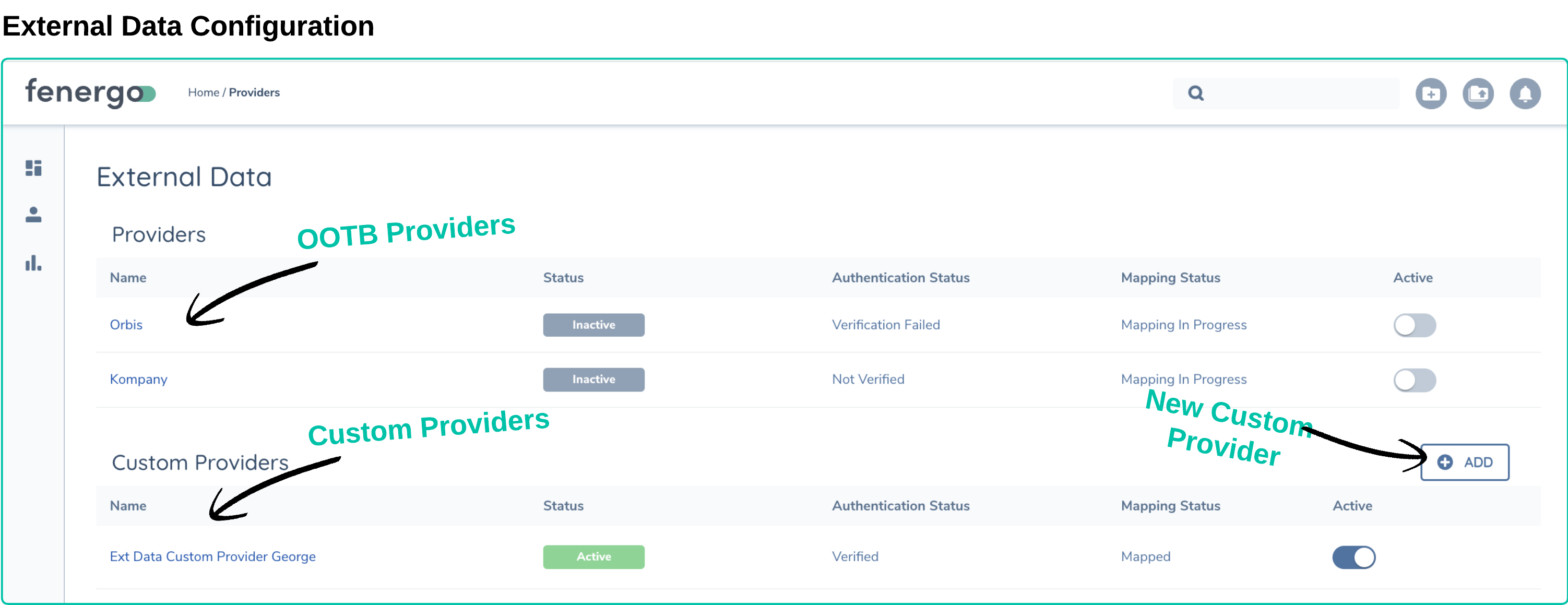Click the notifications bell icon

(x=1525, y=94)
